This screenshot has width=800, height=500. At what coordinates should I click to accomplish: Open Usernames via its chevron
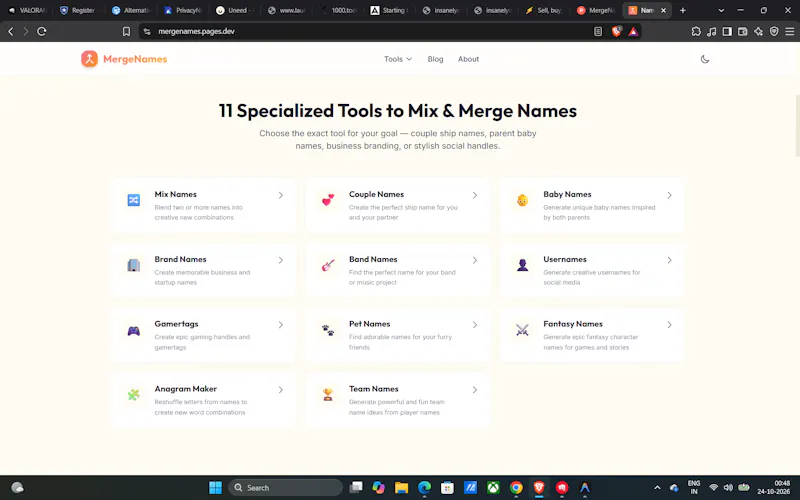coord(669,260)
